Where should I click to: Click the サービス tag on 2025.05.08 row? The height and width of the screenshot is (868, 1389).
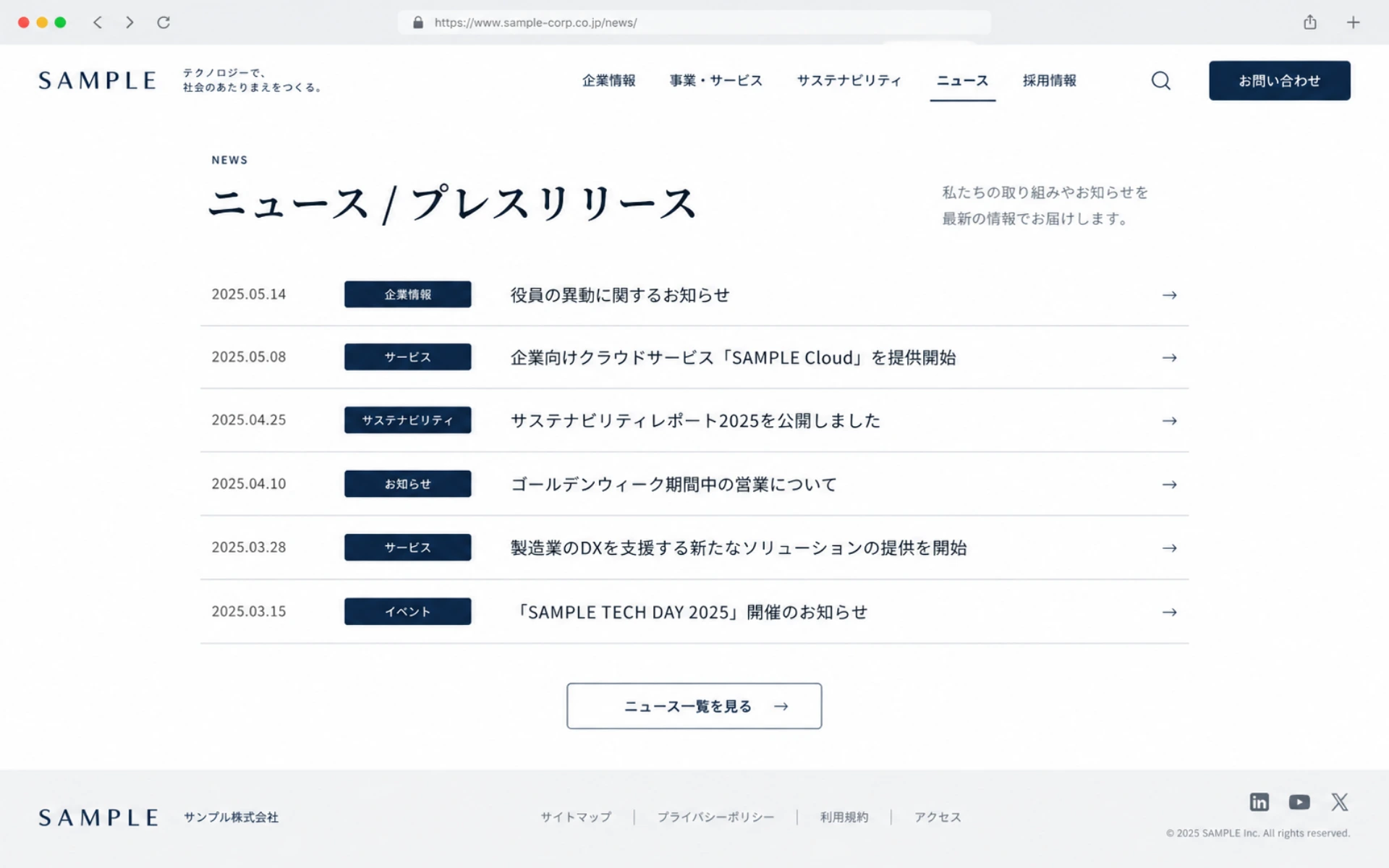[x=407, y=357]
